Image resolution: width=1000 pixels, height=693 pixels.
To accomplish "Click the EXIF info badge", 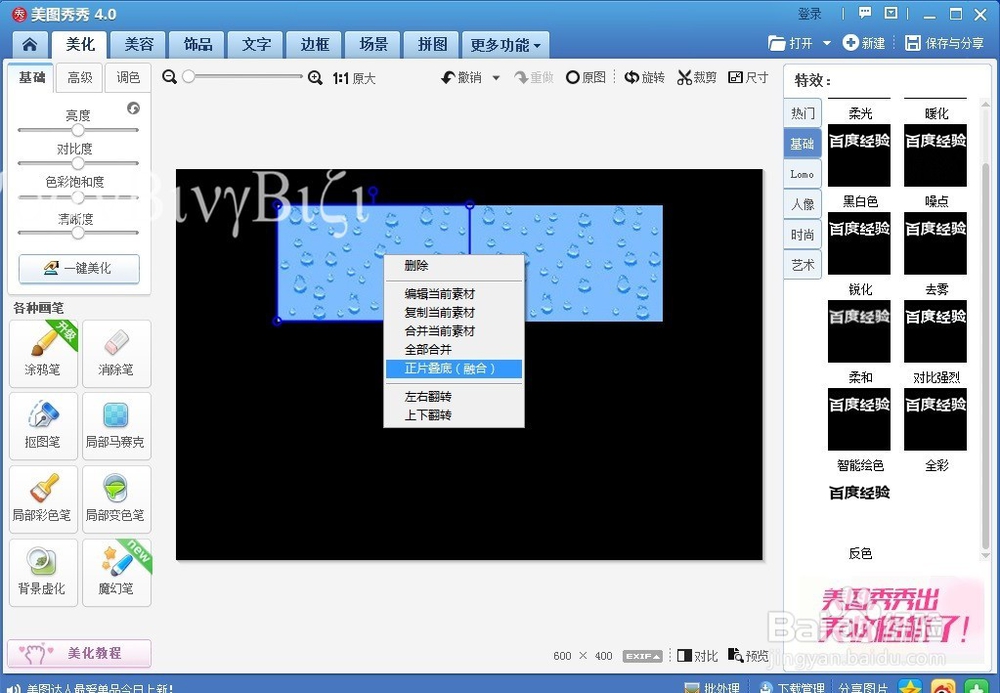I will coord(642,656).
